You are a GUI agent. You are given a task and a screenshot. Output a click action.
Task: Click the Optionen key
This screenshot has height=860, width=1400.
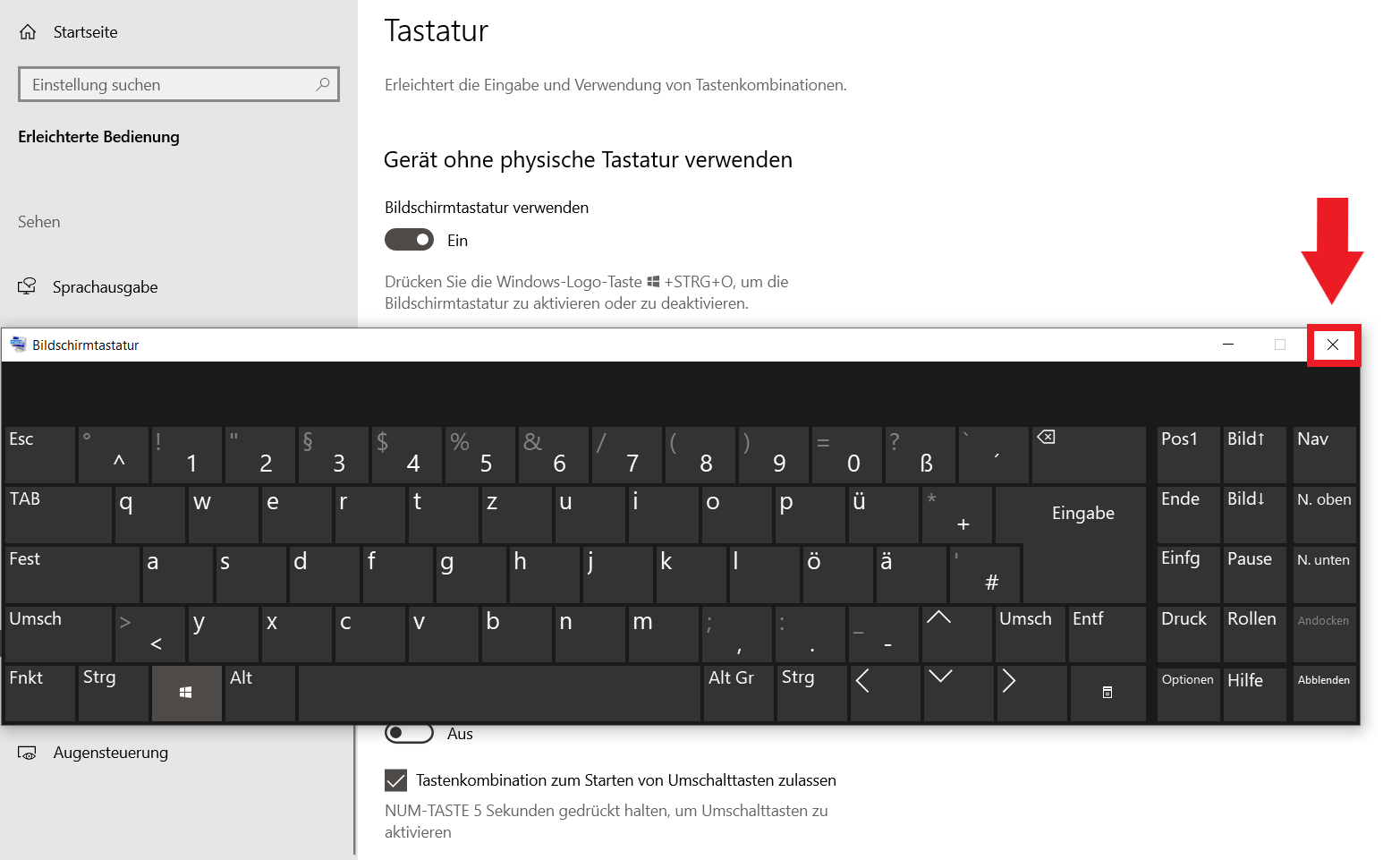click(x=1188, y=693)
